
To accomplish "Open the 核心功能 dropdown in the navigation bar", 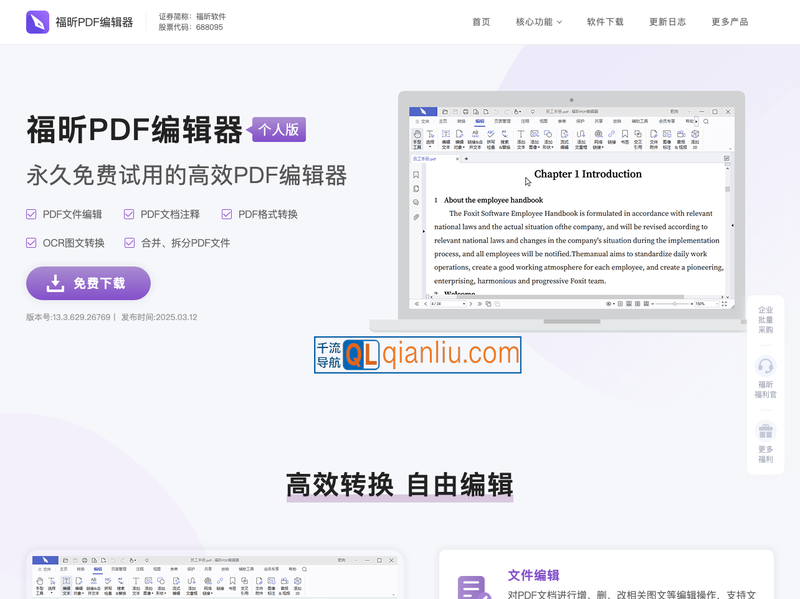I will coord(538,21).
